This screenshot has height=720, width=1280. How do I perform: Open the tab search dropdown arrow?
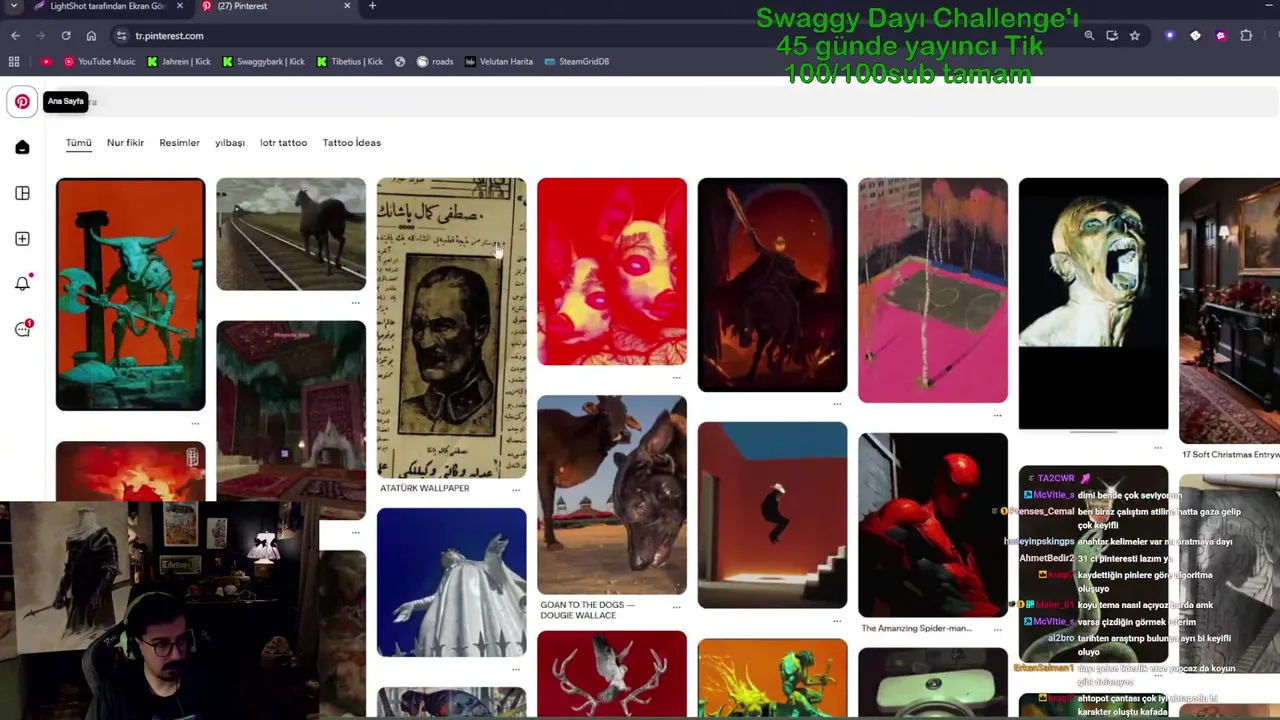(x=14, y=6)
